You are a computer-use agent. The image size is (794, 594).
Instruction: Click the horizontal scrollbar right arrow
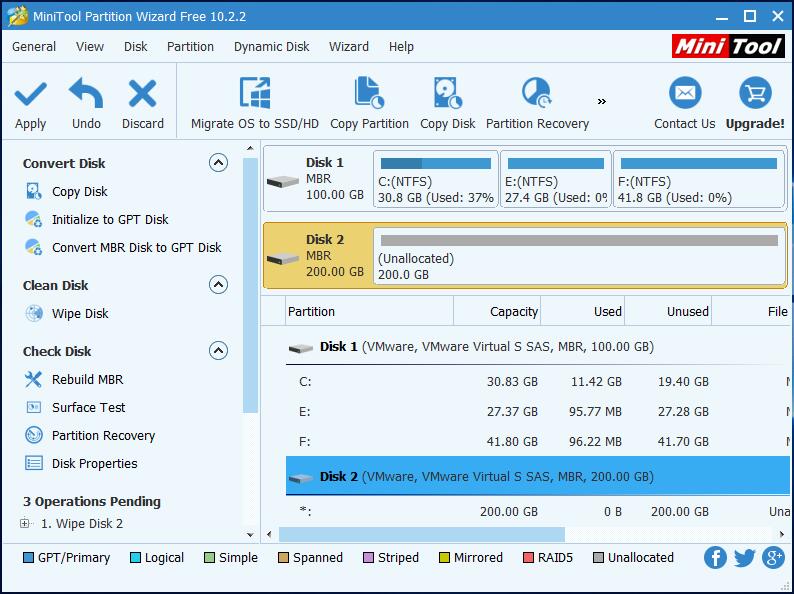point(782,534)
